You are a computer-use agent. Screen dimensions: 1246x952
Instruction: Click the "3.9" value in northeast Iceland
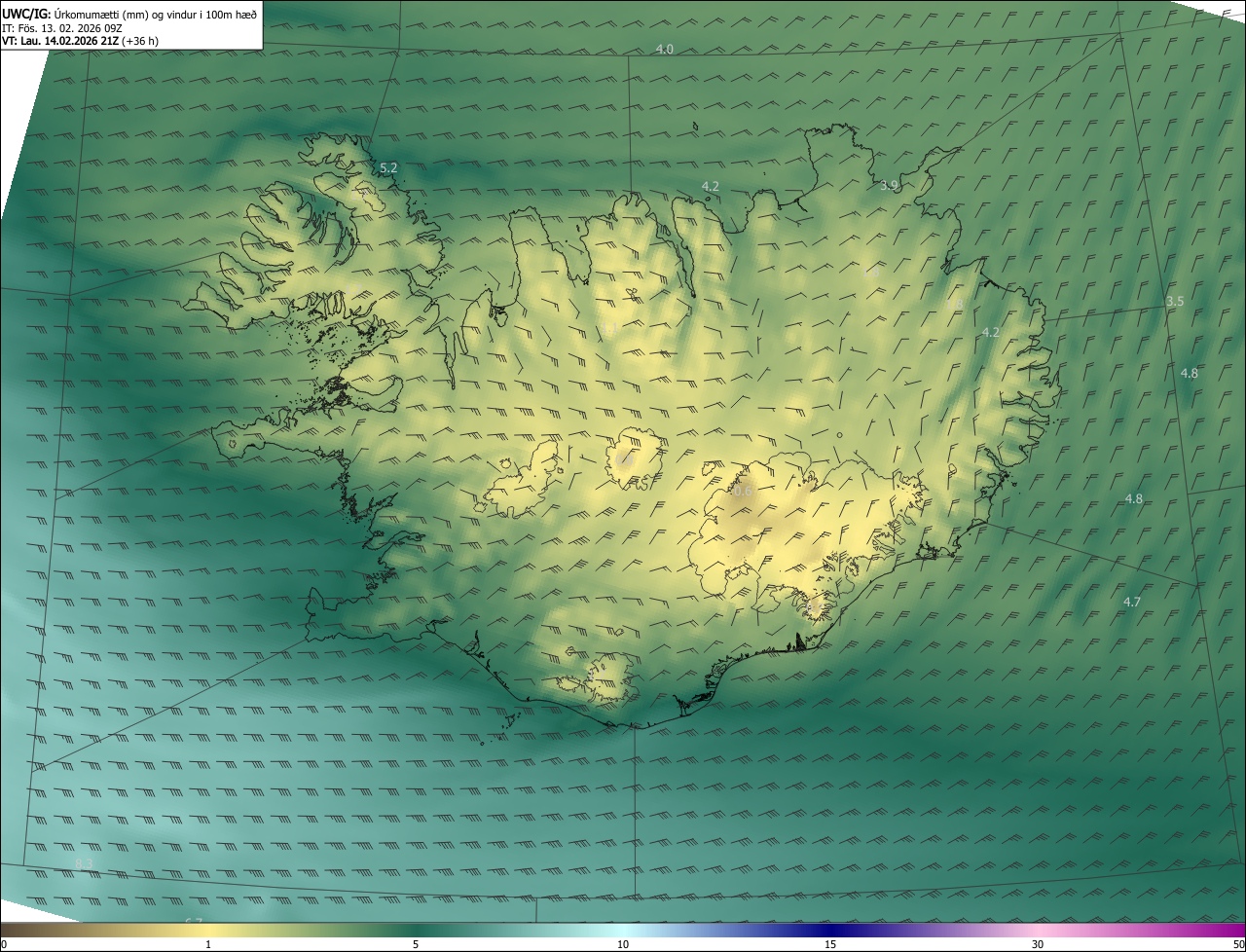point(889,185)
